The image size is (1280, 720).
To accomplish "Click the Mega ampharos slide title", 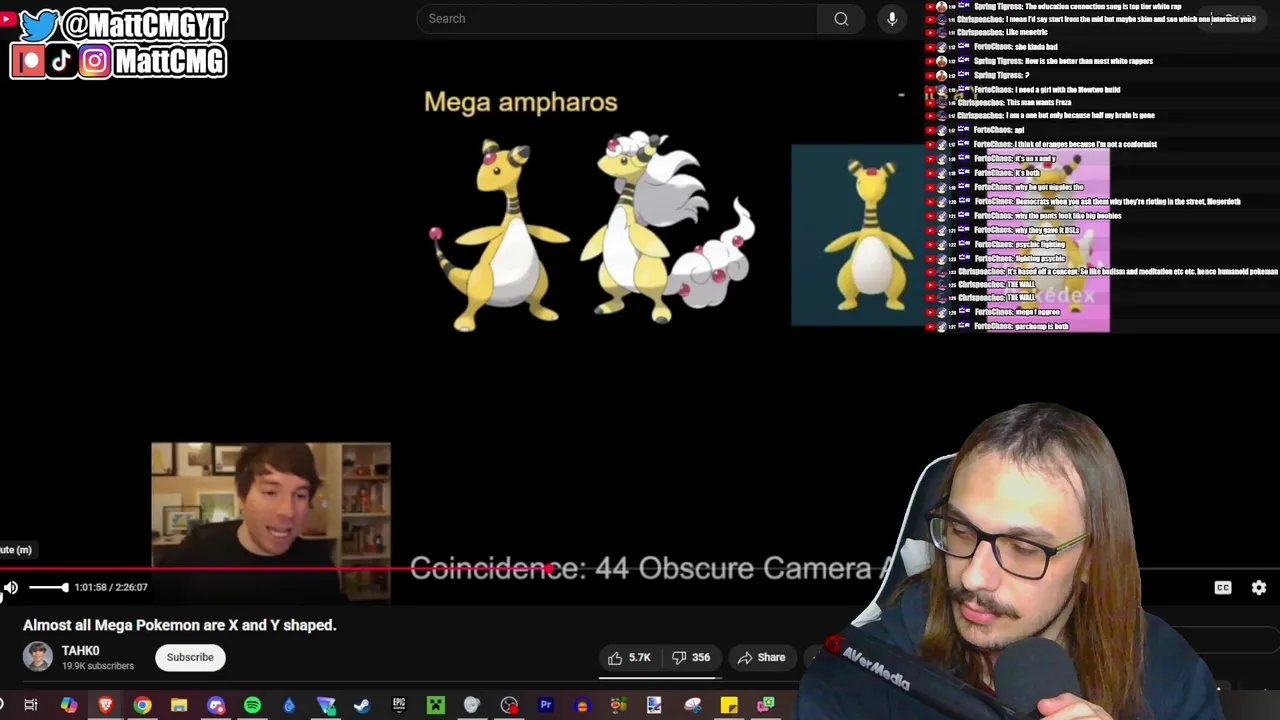I will click(x=521, y=102).
